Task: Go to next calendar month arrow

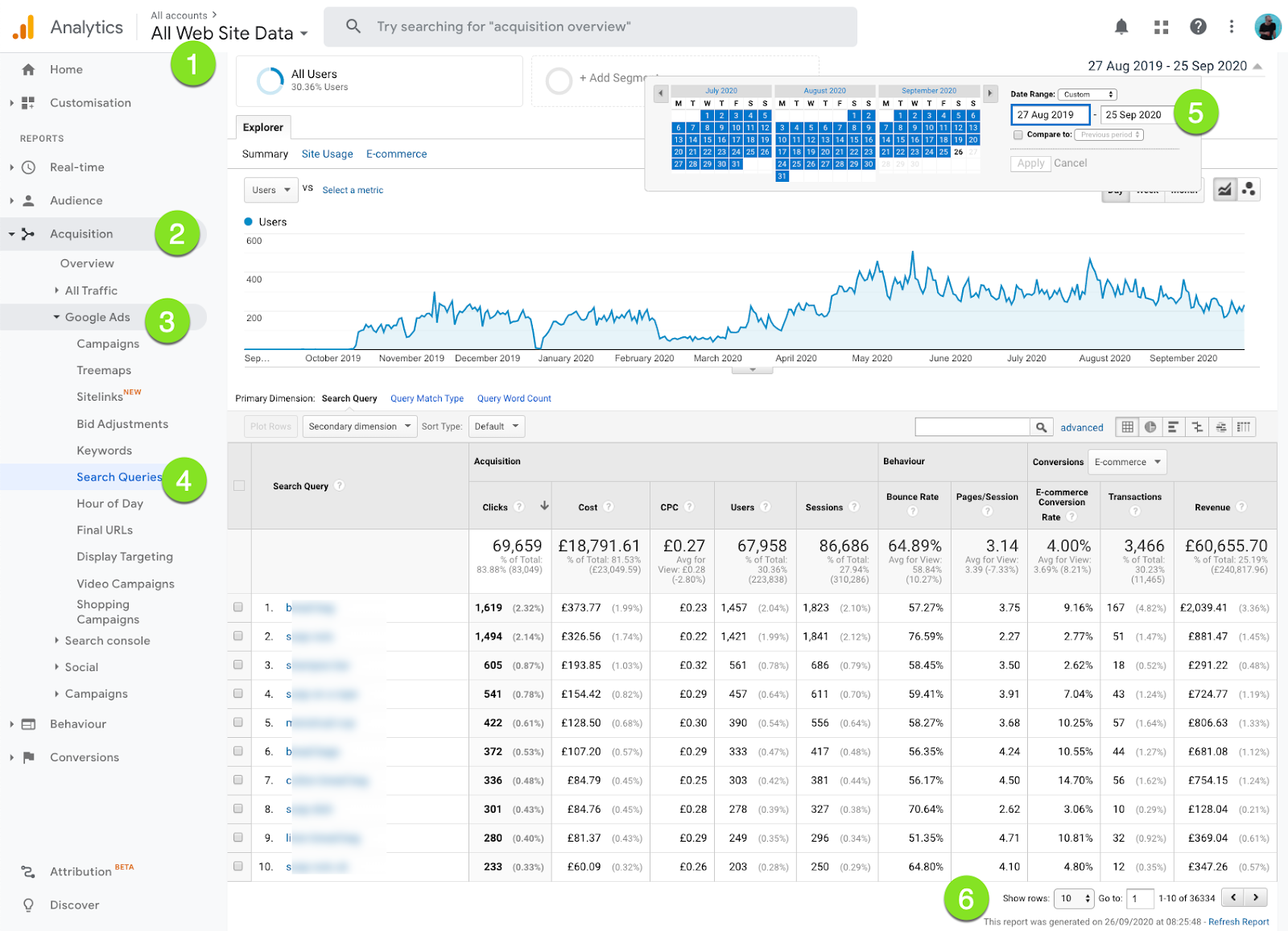Action: tap(990, 93)
